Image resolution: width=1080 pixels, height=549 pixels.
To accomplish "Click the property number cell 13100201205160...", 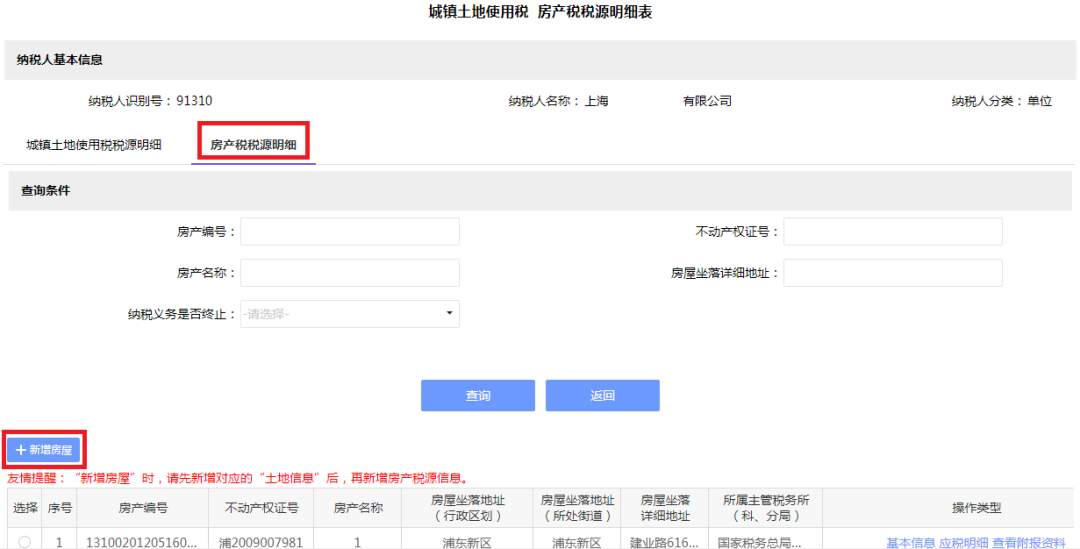I will tap(143, 542).
